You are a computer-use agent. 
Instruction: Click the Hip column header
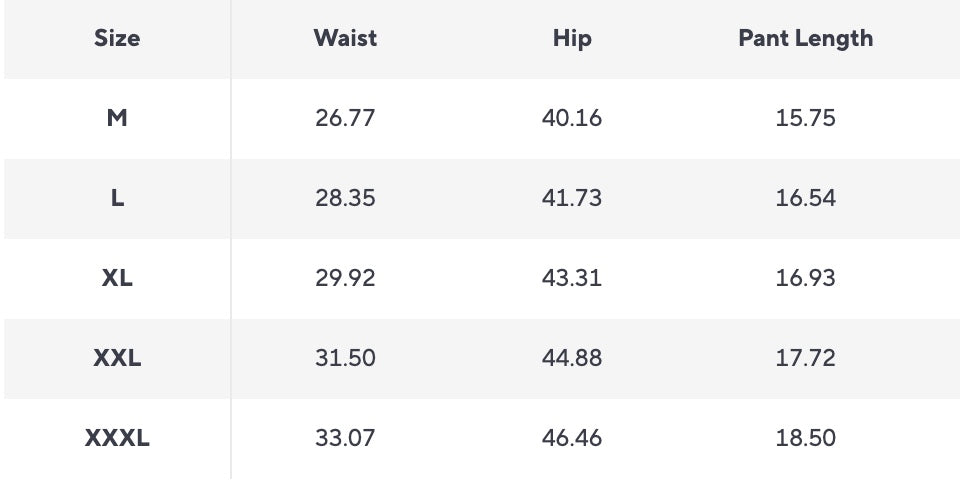pyautogui.click(x=572, y=39)
